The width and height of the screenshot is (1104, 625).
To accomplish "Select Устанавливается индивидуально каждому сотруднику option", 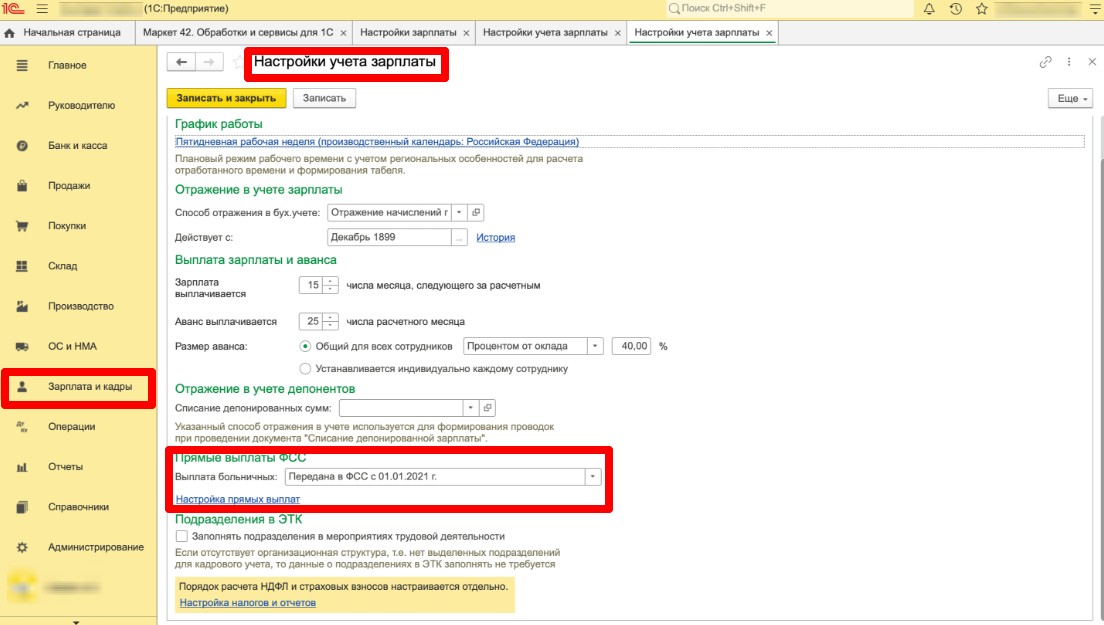I will [306, 368].
